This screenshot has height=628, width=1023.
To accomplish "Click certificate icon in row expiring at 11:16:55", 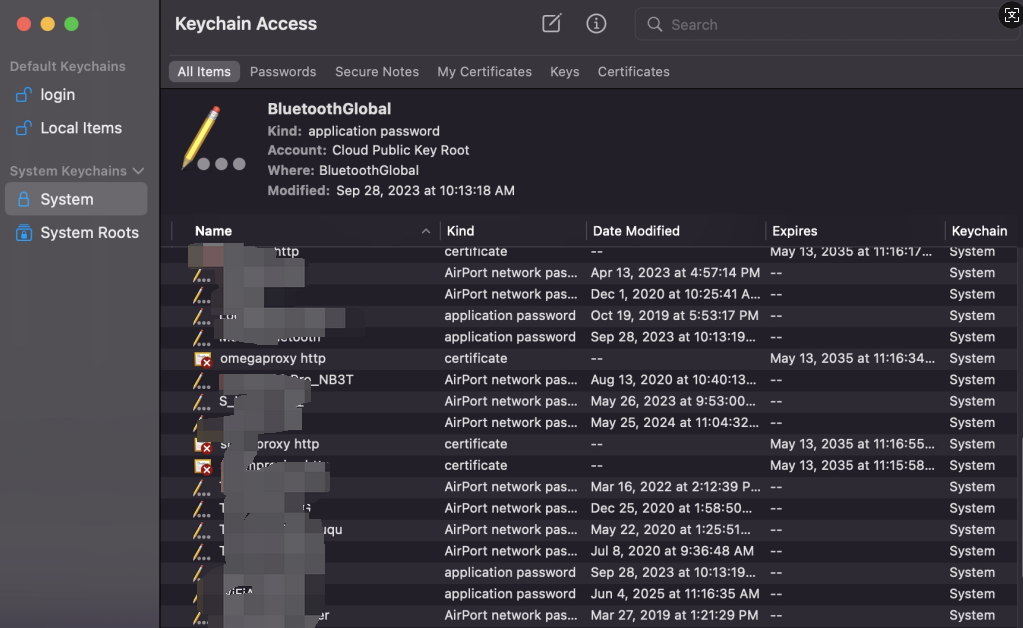I will (x=203, y=445).
